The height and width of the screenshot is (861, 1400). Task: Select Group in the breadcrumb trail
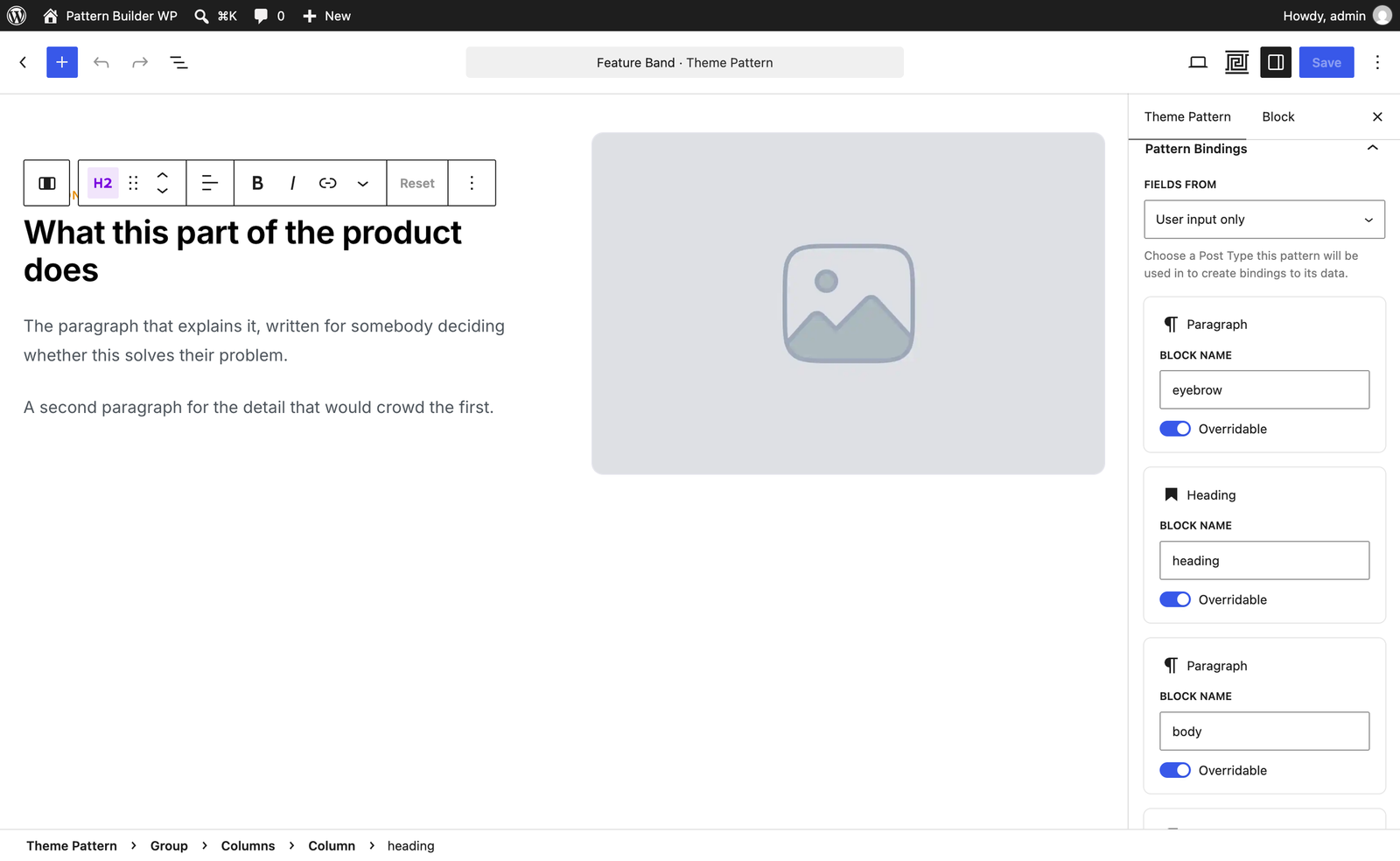tap(169, 845)
